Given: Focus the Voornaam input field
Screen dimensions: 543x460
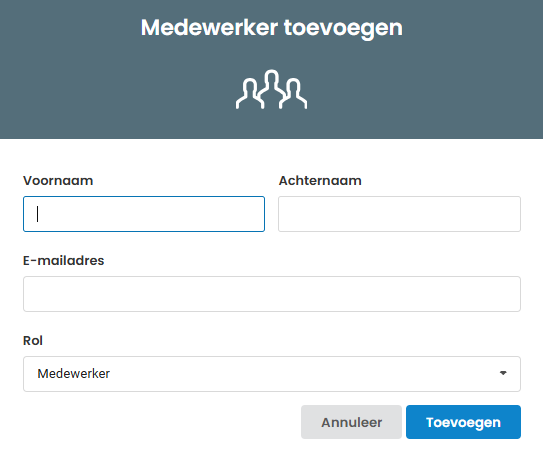Looking at the screenshot, I should (x=144, y=214).
